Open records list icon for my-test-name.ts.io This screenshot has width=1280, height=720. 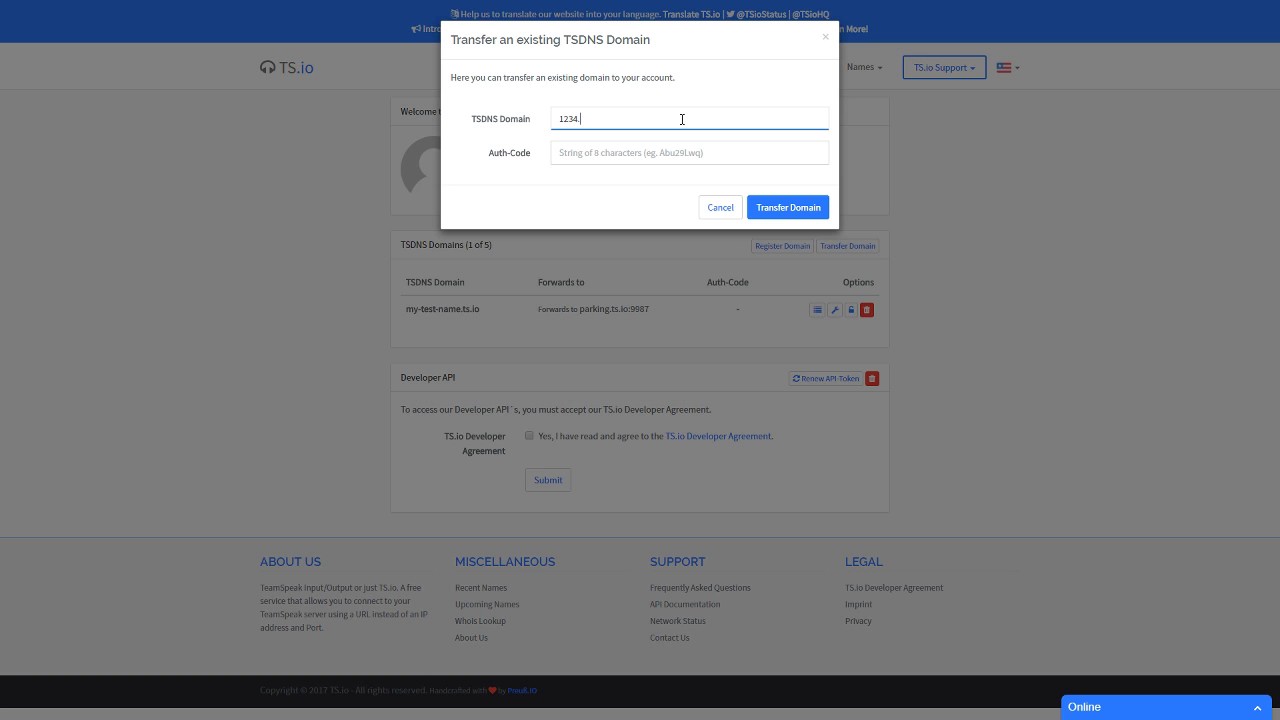pos(817,310)
